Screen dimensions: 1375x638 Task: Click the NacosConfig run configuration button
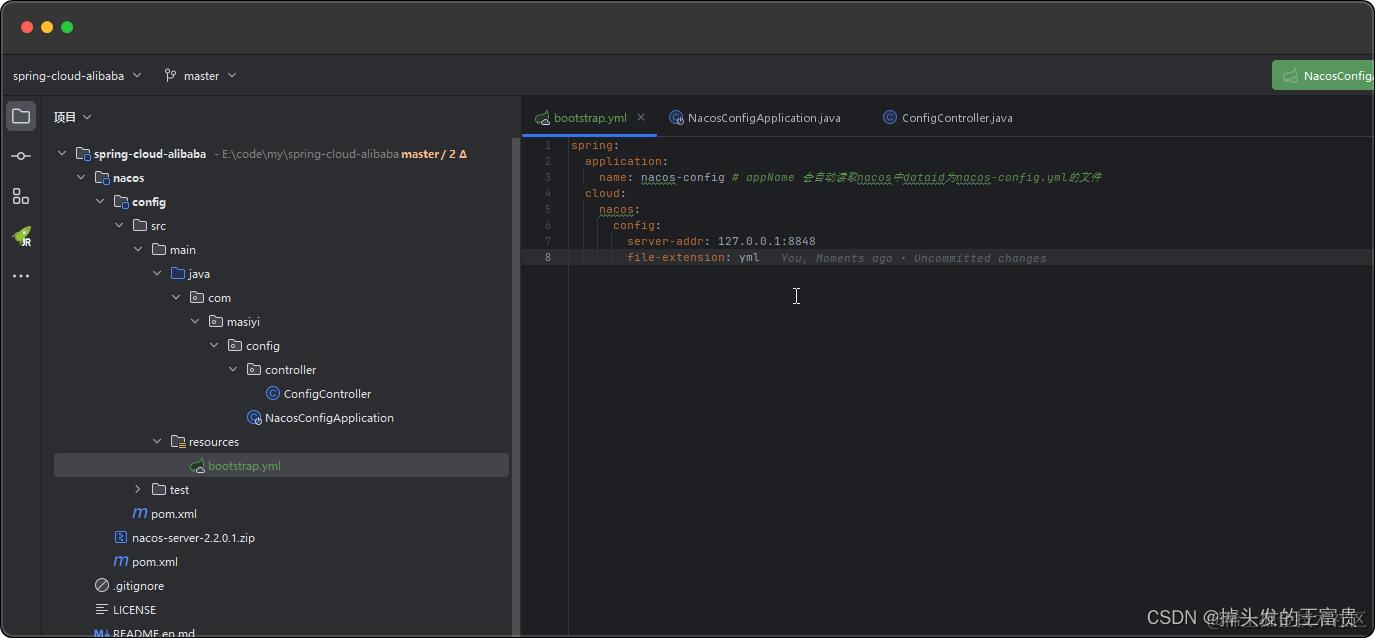1322,75
